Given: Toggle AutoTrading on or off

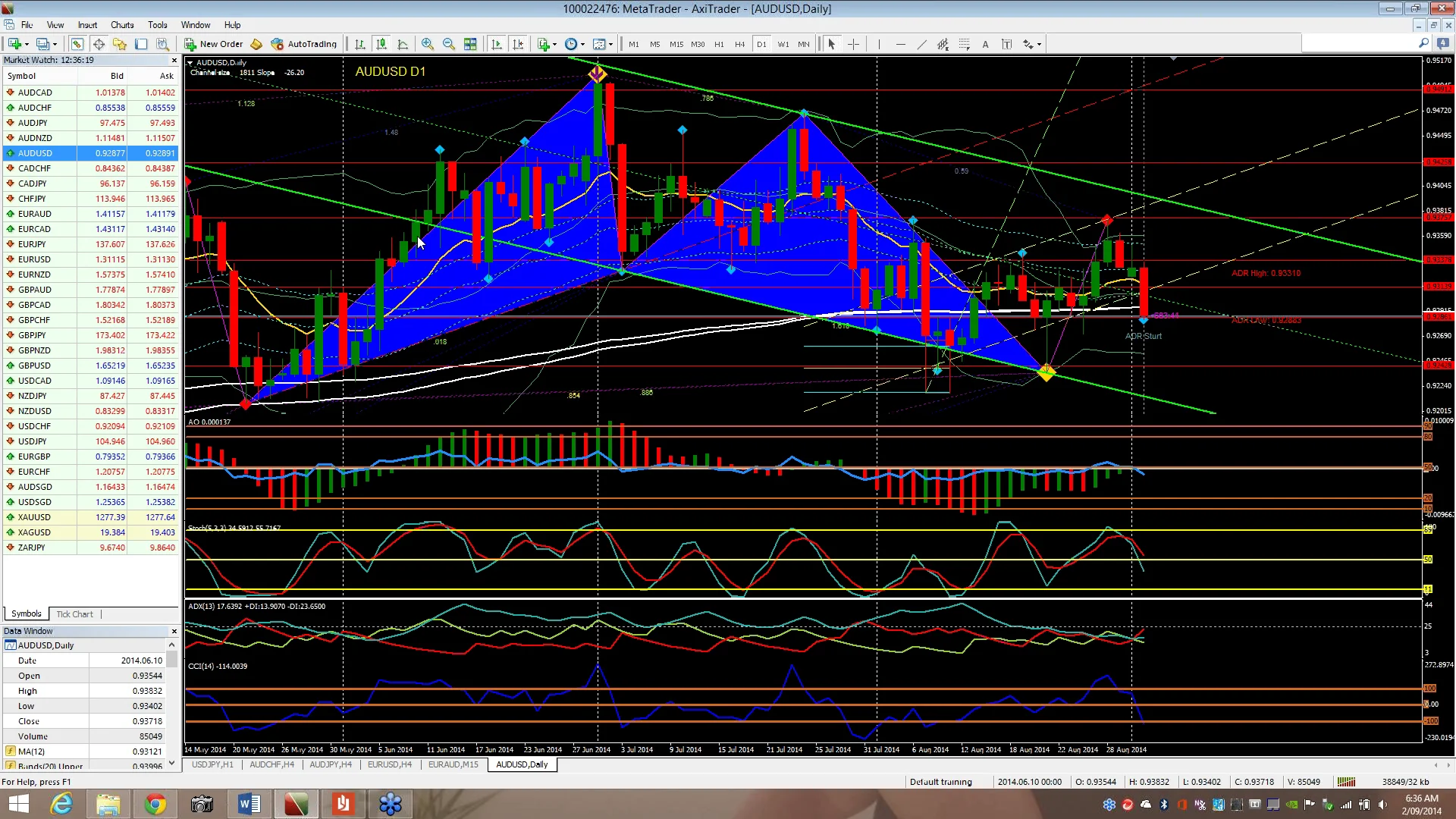Looking at the screenshot, I should [304, 43].
